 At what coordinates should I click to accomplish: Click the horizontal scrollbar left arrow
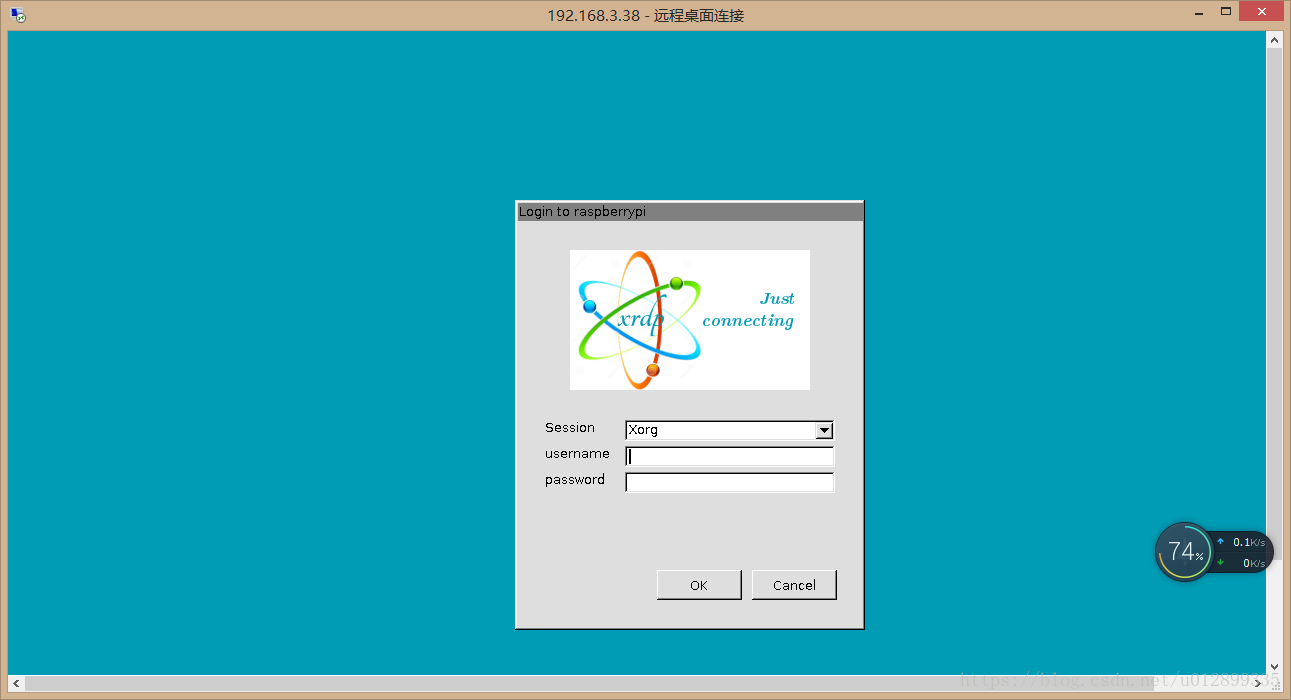pos(16,683)
